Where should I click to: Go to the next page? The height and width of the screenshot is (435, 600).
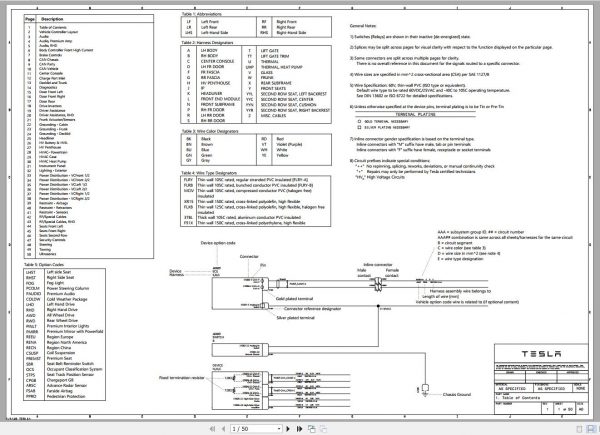(x=288, y=429)
